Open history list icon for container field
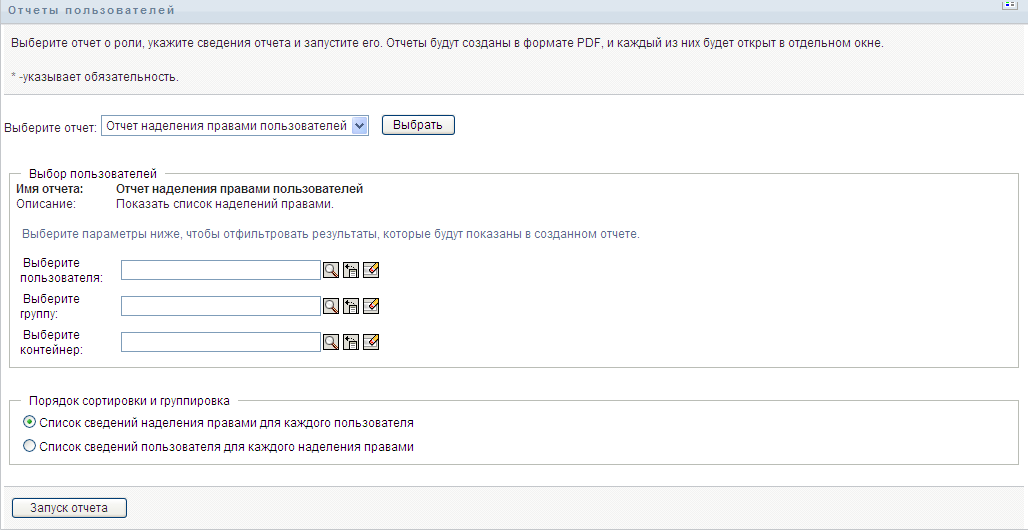Viewport: 1028px width, 530px height. (x=351, y=342)
